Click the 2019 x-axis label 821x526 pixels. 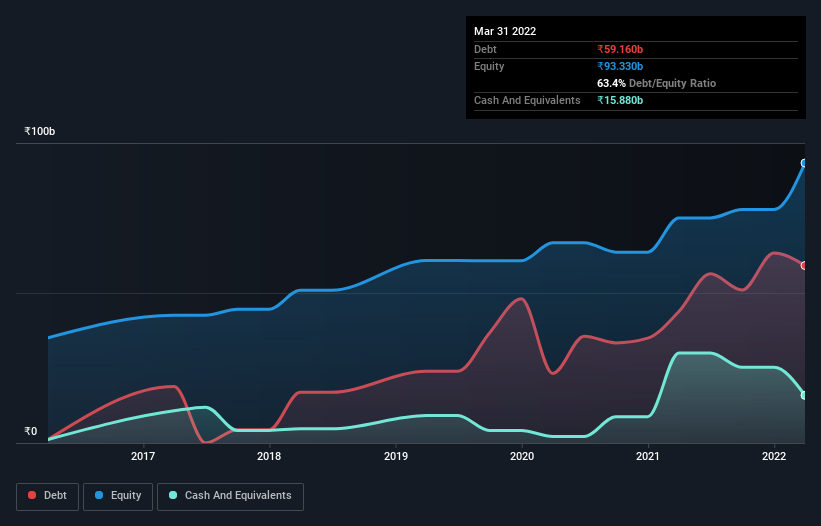click(x=396, y=456)
